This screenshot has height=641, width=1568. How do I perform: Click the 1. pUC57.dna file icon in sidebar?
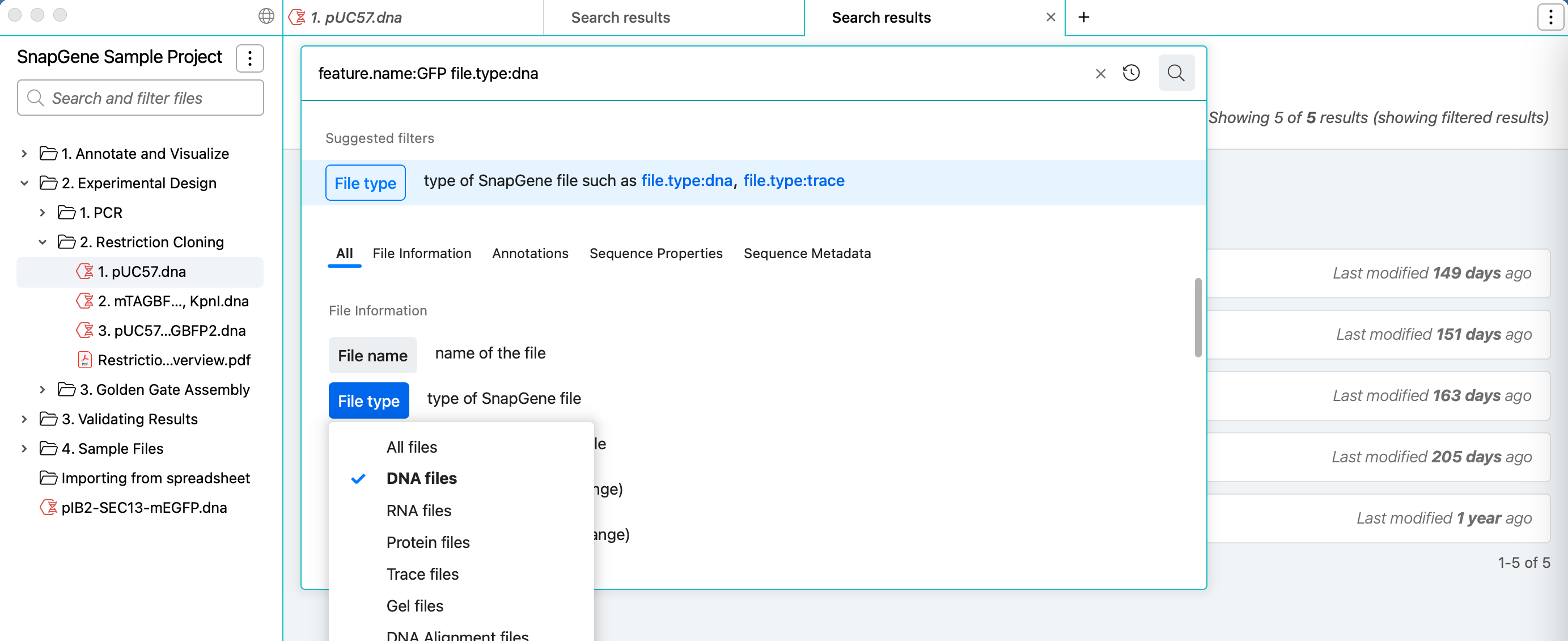click(x=84, y=271)
